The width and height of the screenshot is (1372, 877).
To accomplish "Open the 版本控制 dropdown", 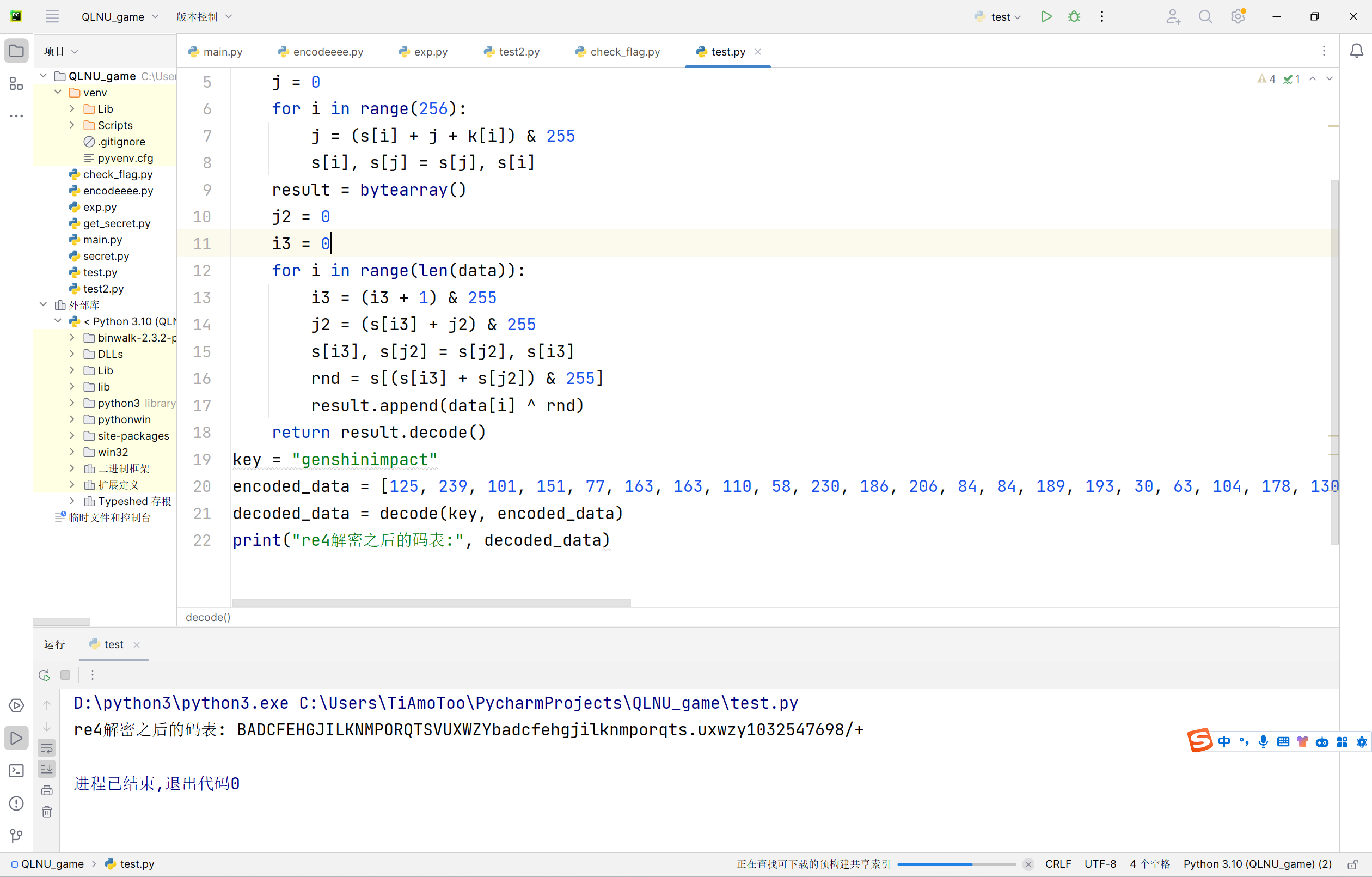I will point(204,16).
